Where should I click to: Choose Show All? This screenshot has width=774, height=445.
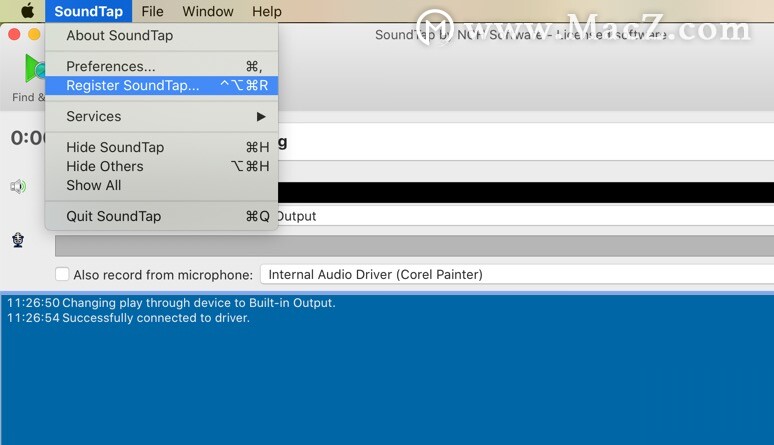(161, 185)
